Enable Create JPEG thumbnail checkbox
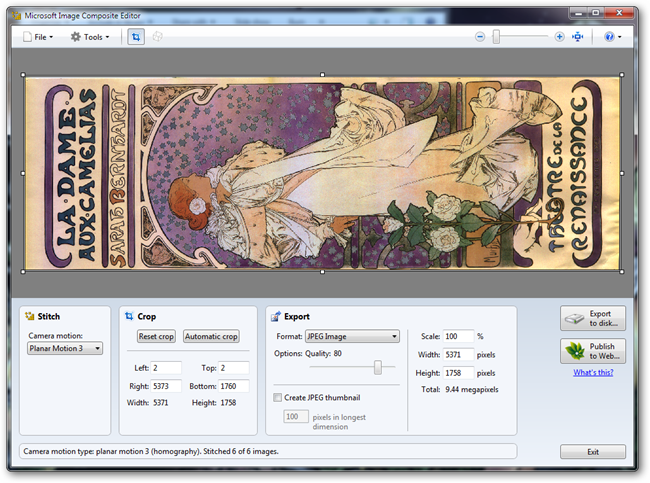650x483 pixels. pyautogui.click(x=277, y=398)
